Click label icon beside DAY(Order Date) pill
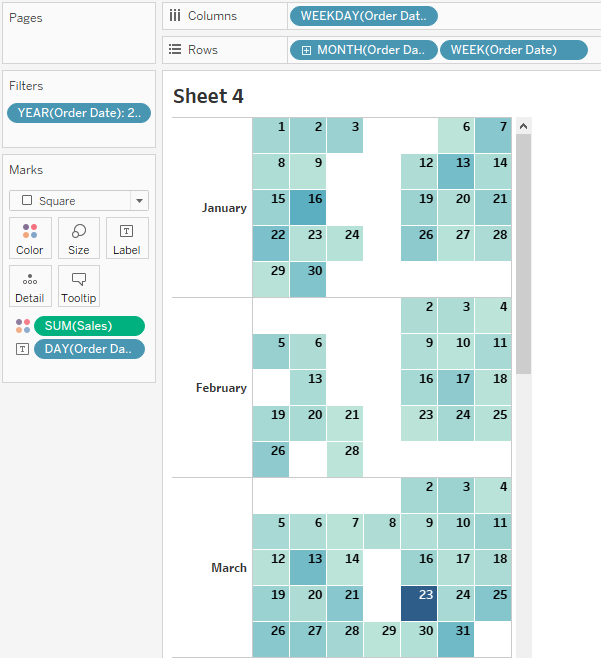This screenshot has width=601, height=658. click(22, 349)
